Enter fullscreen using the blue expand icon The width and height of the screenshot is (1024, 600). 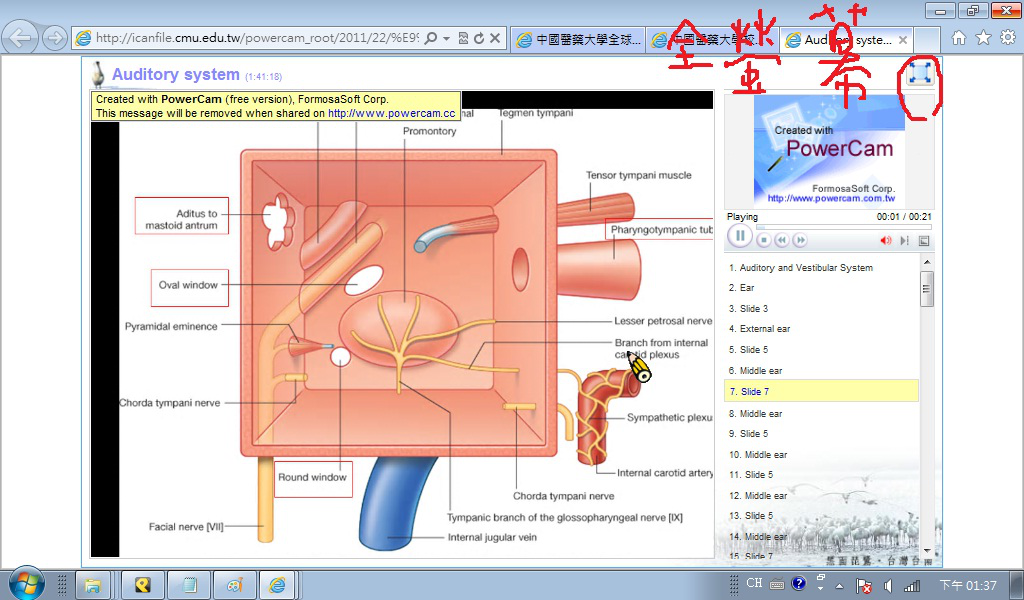[920, 72]
